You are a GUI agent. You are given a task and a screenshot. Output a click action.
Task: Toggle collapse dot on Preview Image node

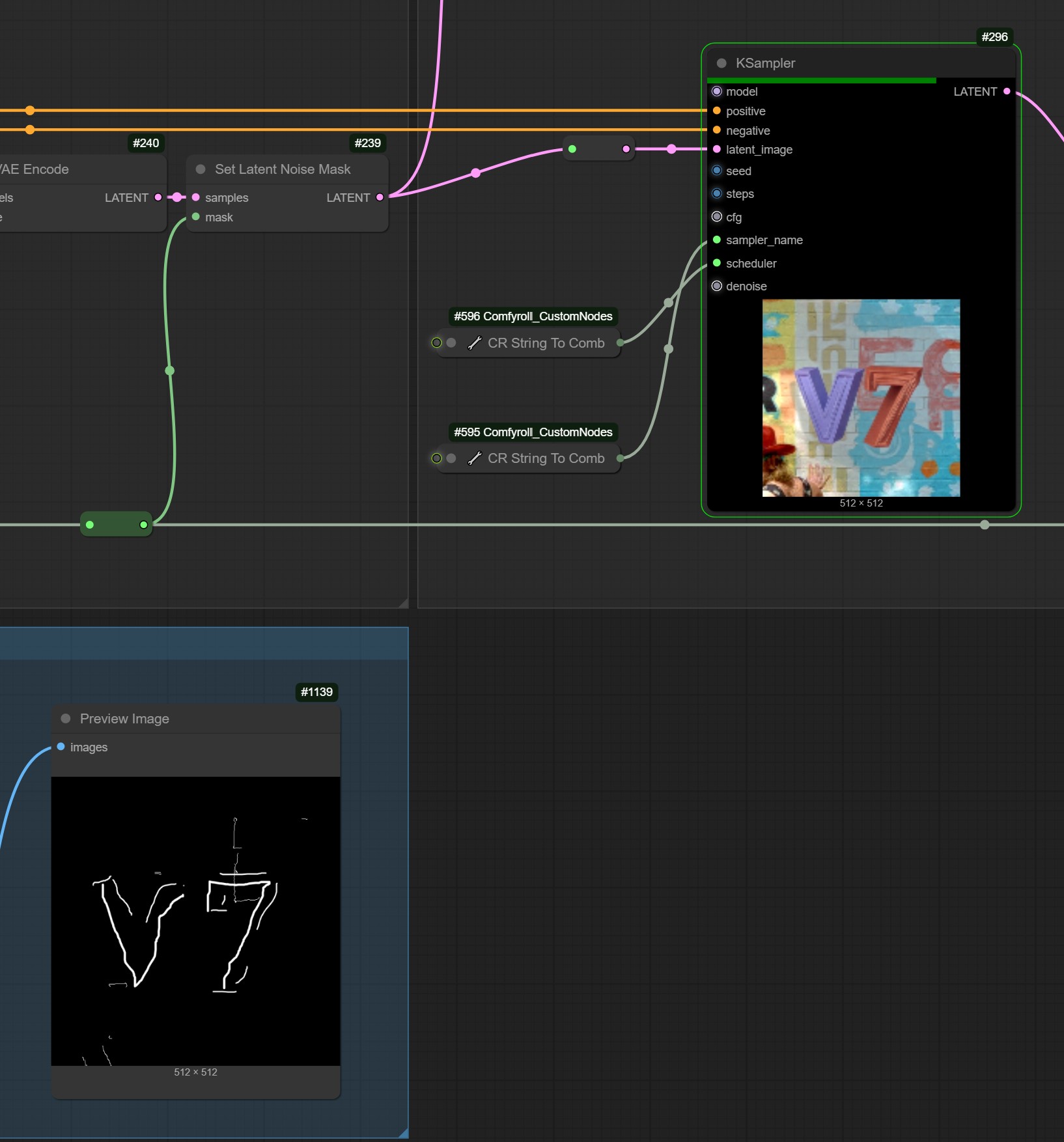point(66,719)
